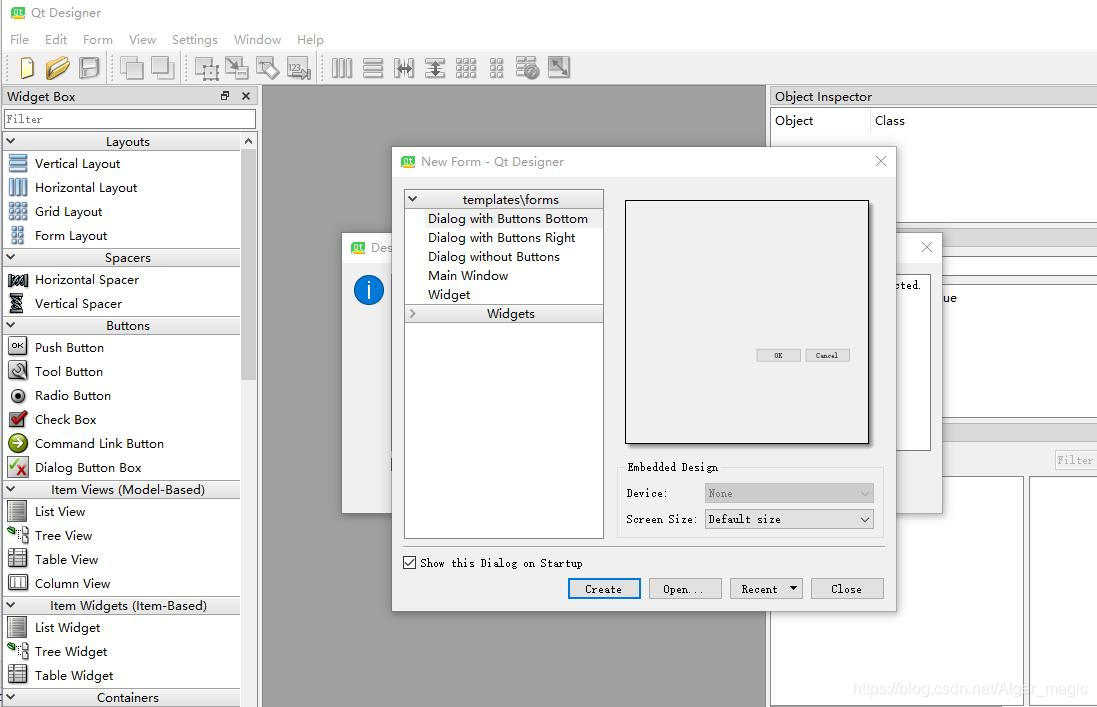Open the Form menu
Viewport: 1097px width, 707px height.
point(97,40)
